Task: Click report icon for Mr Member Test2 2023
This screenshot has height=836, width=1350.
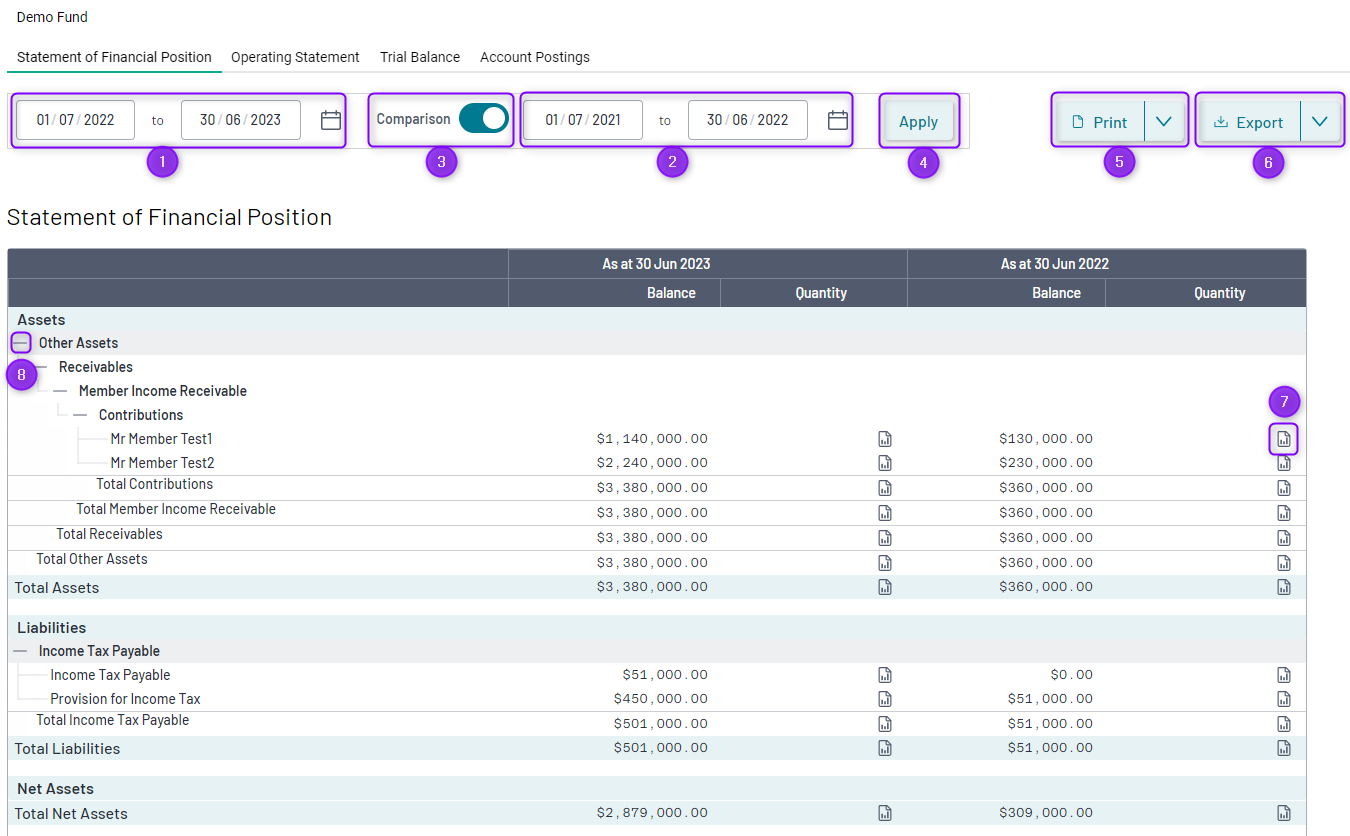Action: point(884,463)
